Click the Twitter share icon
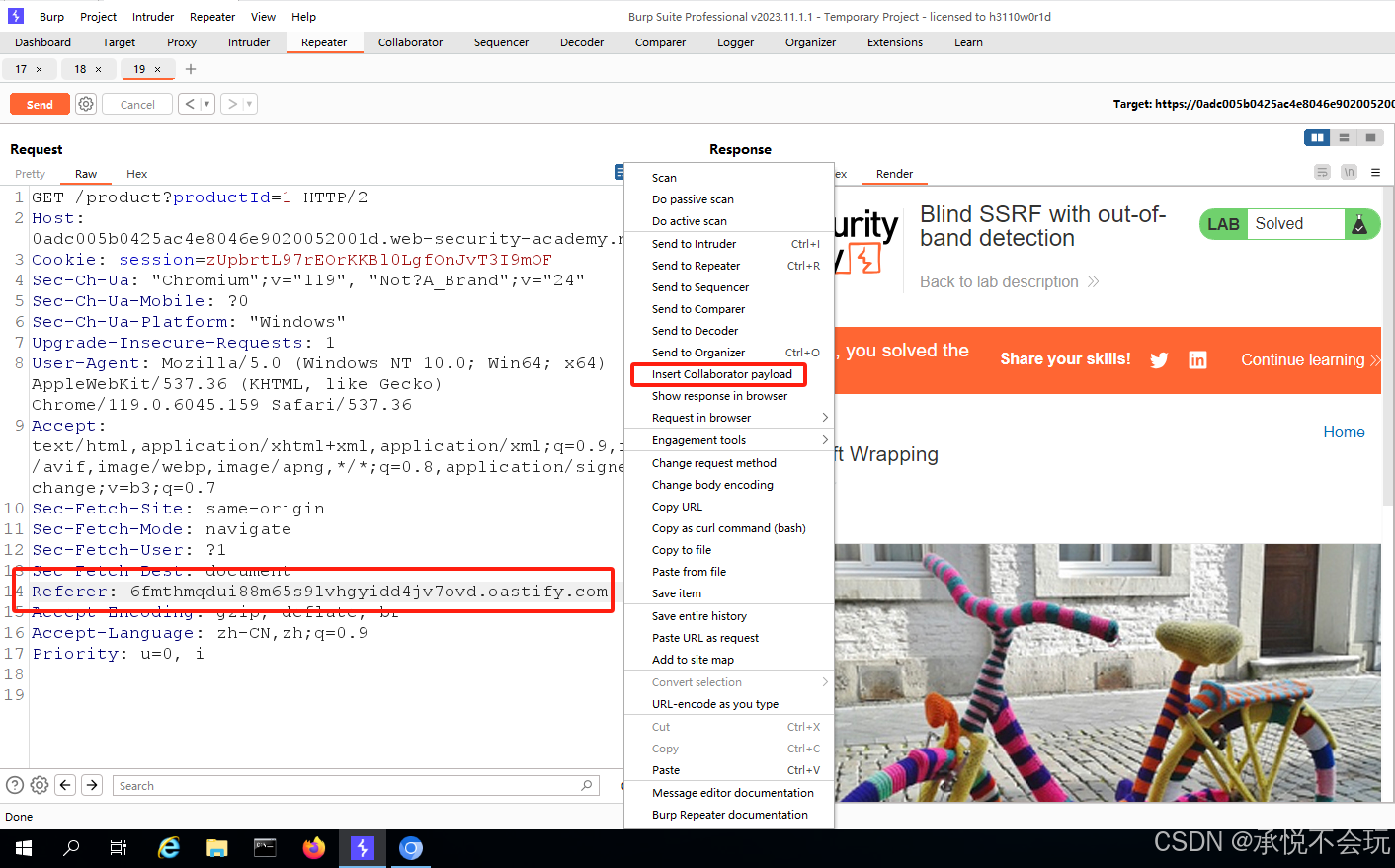 click(x=1159, y=360)
